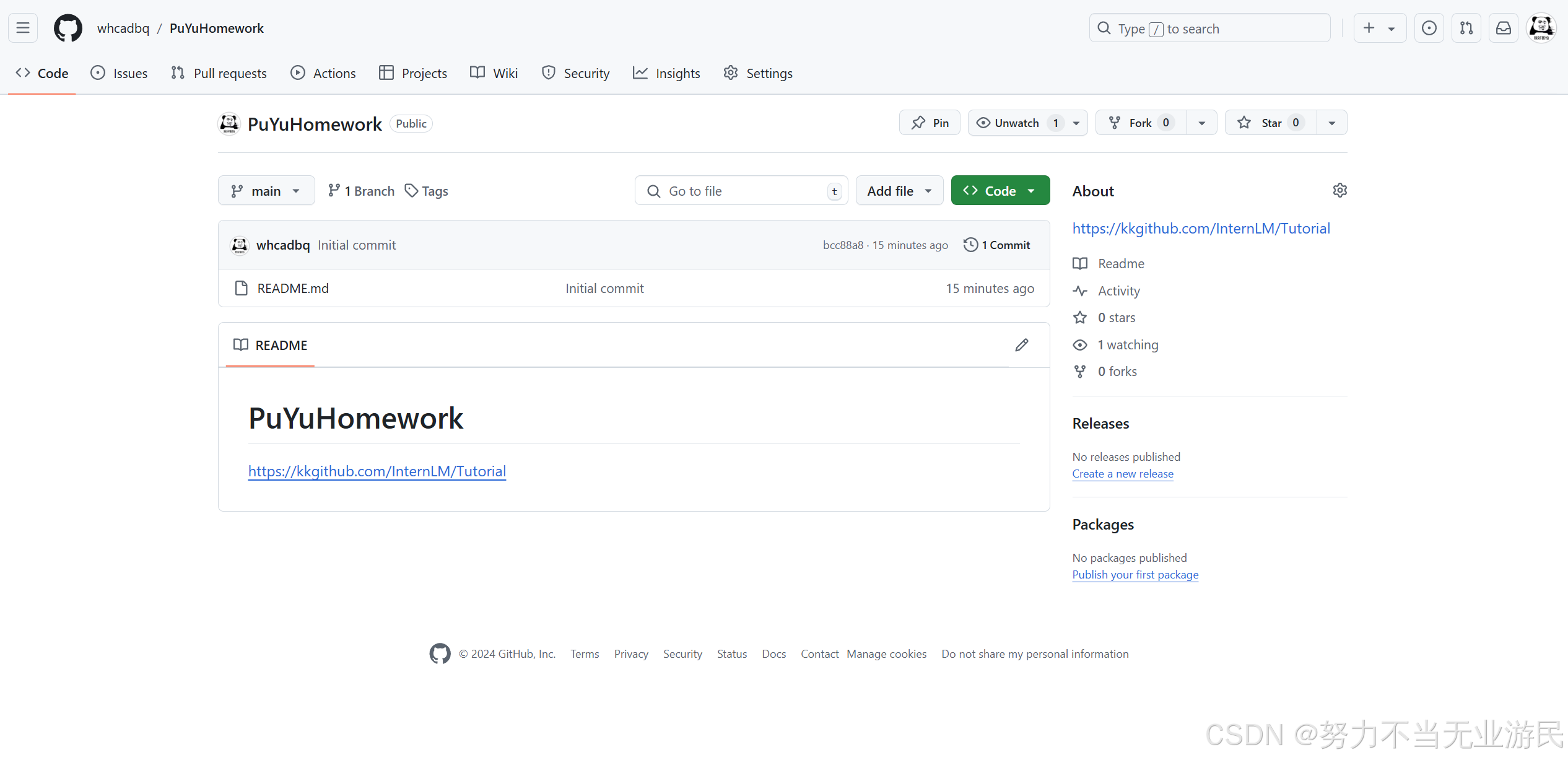Open the notifications inbox icon
1568x760 pixels.
(x=1504, y=28)
